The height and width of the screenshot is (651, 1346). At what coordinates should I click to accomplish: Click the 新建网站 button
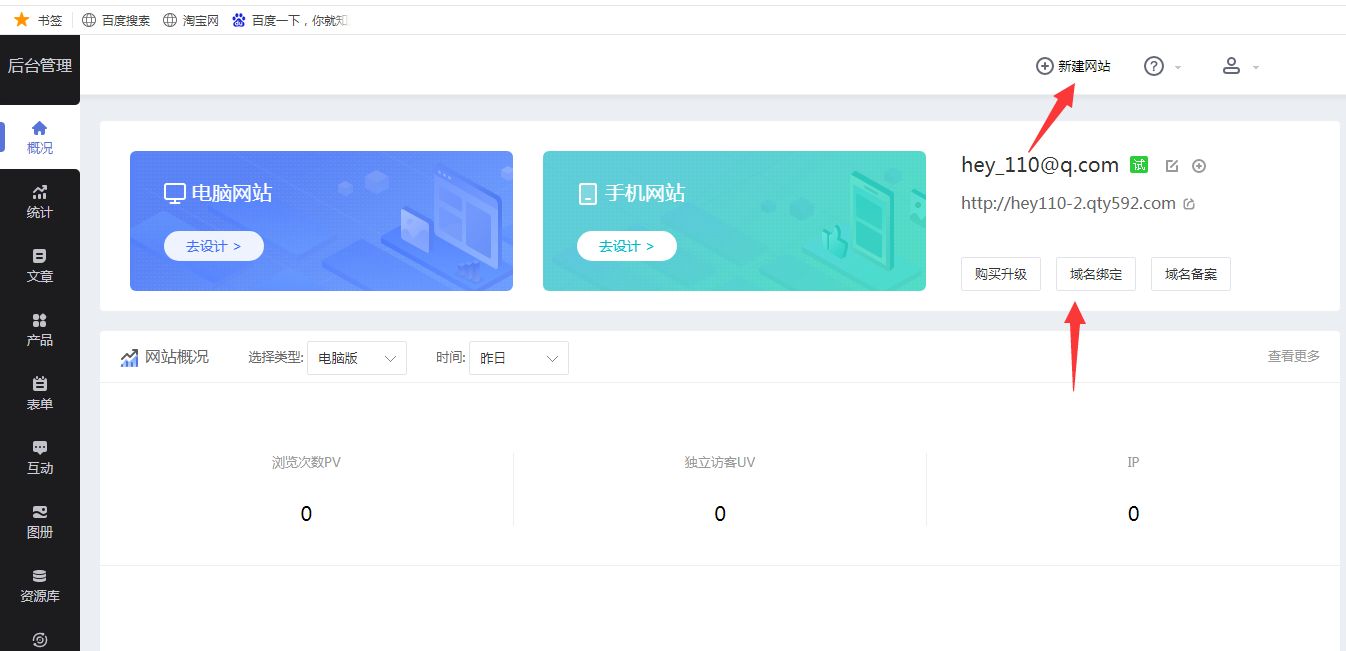point(1072,65)
